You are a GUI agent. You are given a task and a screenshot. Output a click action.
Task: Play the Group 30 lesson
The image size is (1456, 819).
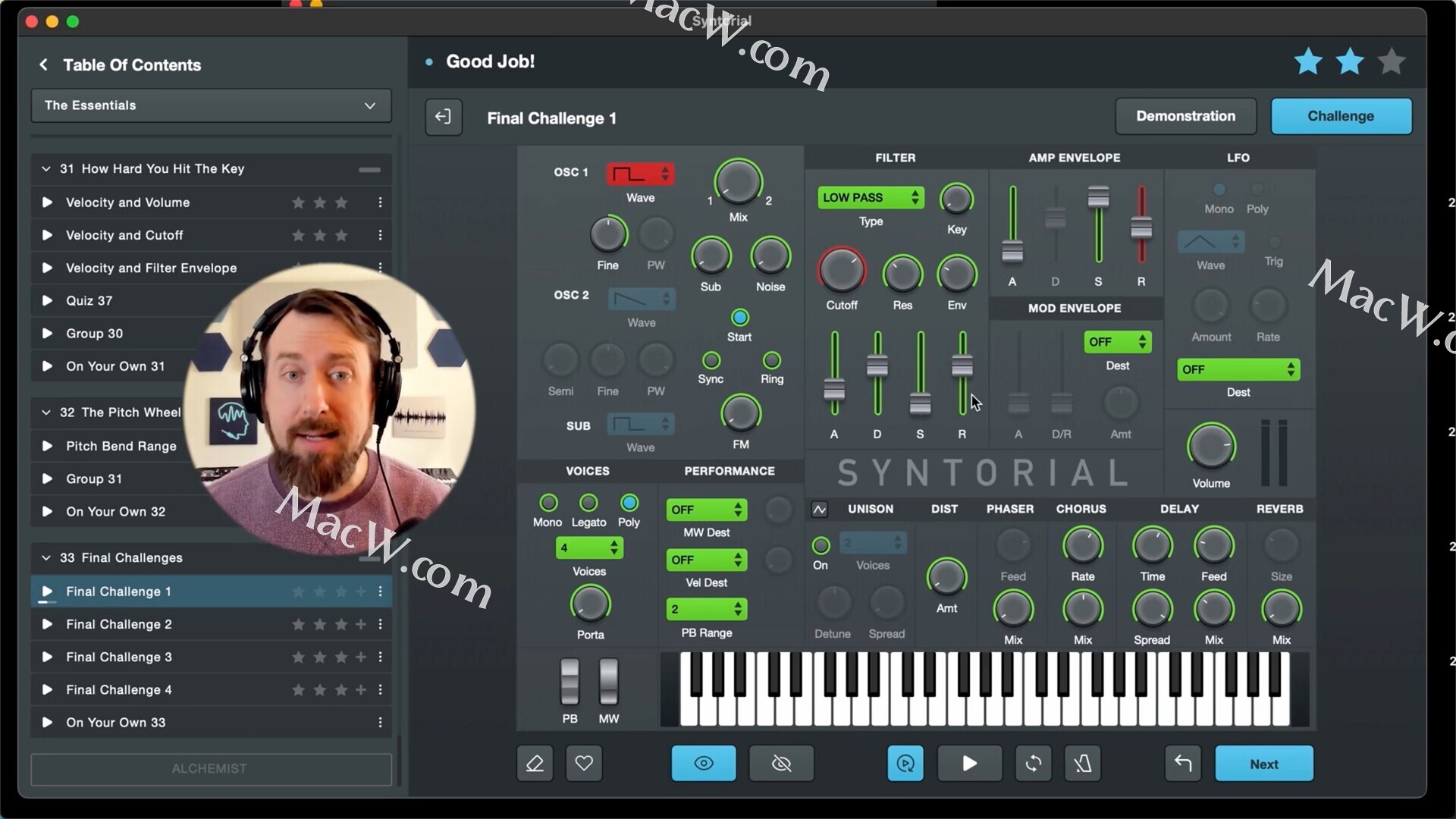pos(47,334)
